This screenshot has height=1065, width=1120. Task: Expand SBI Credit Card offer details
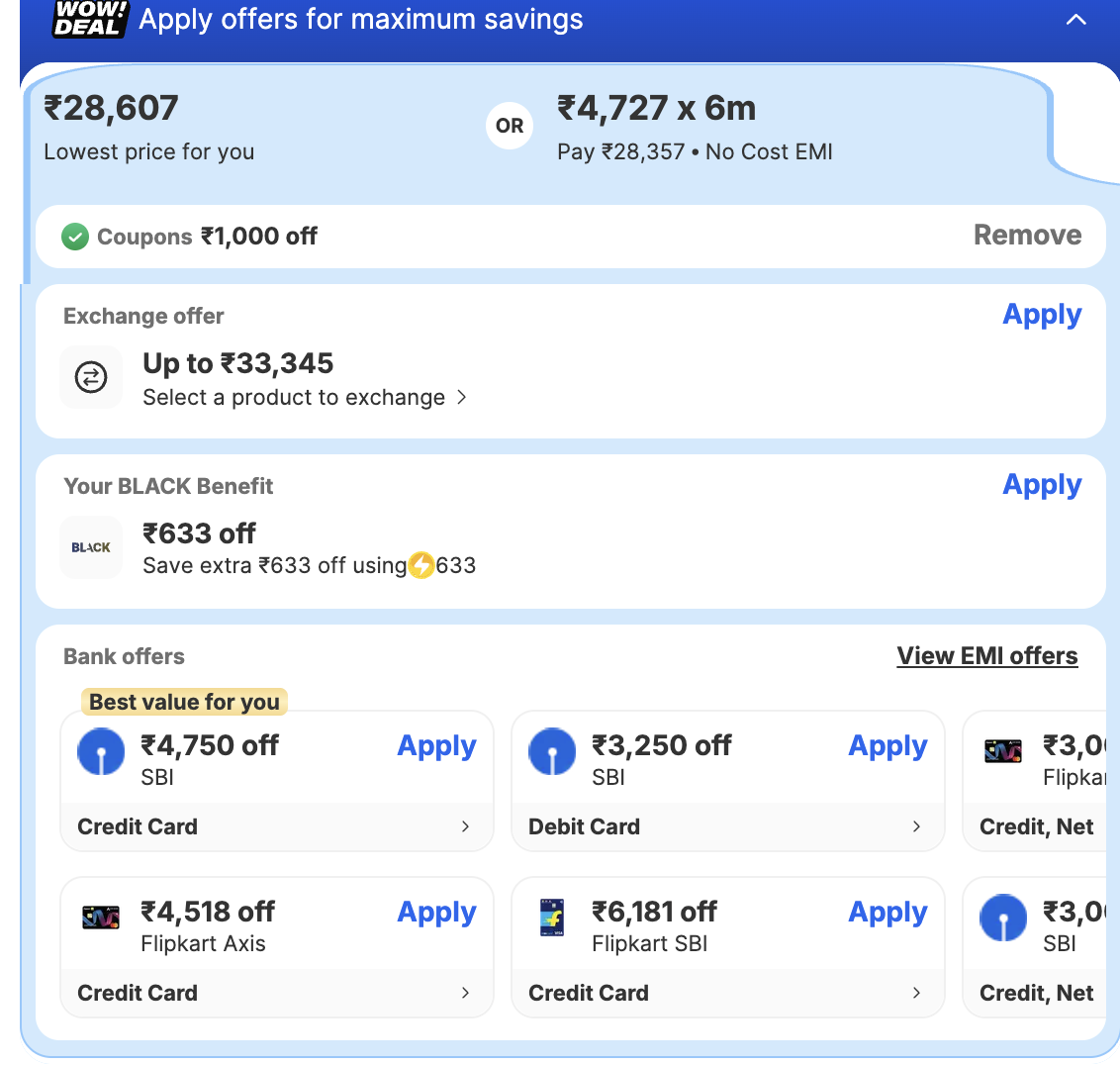(465, 826)
